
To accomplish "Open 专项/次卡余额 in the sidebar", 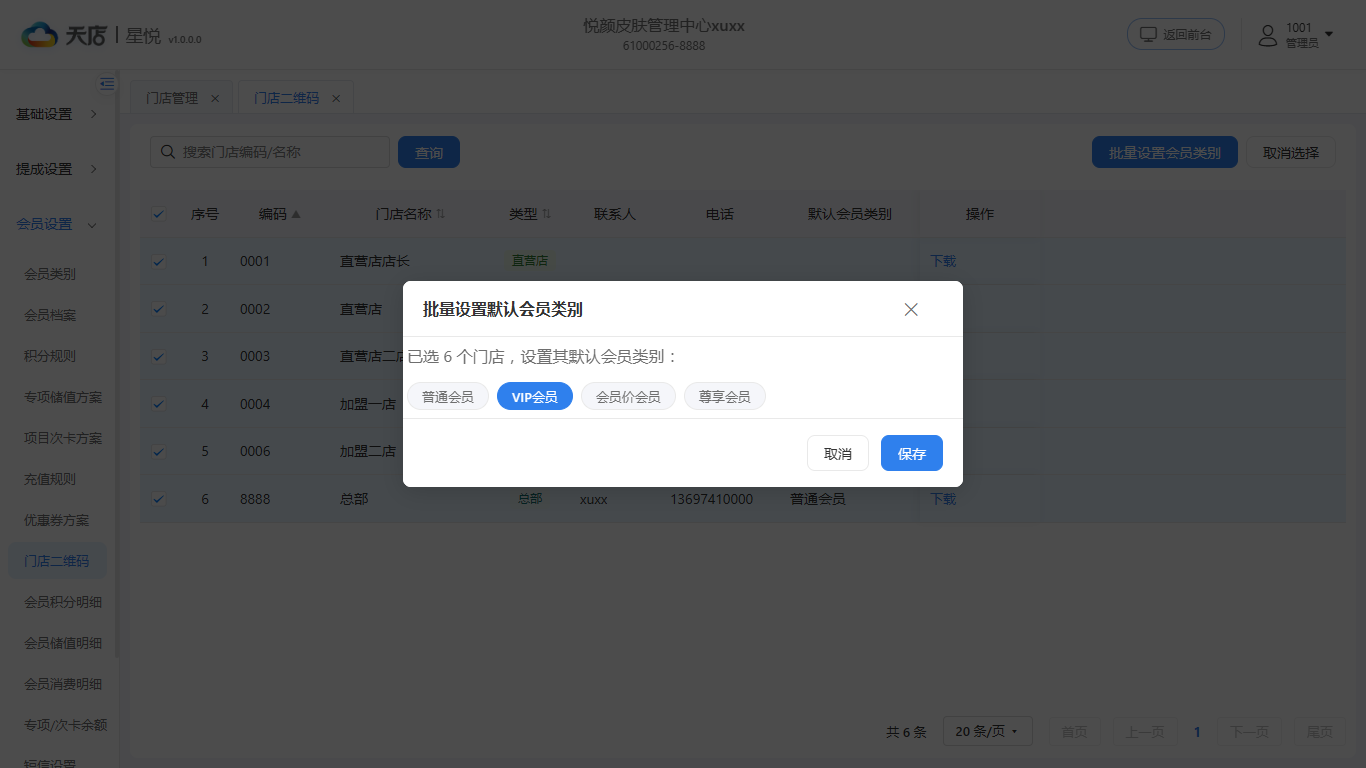I will coord(65,725).
